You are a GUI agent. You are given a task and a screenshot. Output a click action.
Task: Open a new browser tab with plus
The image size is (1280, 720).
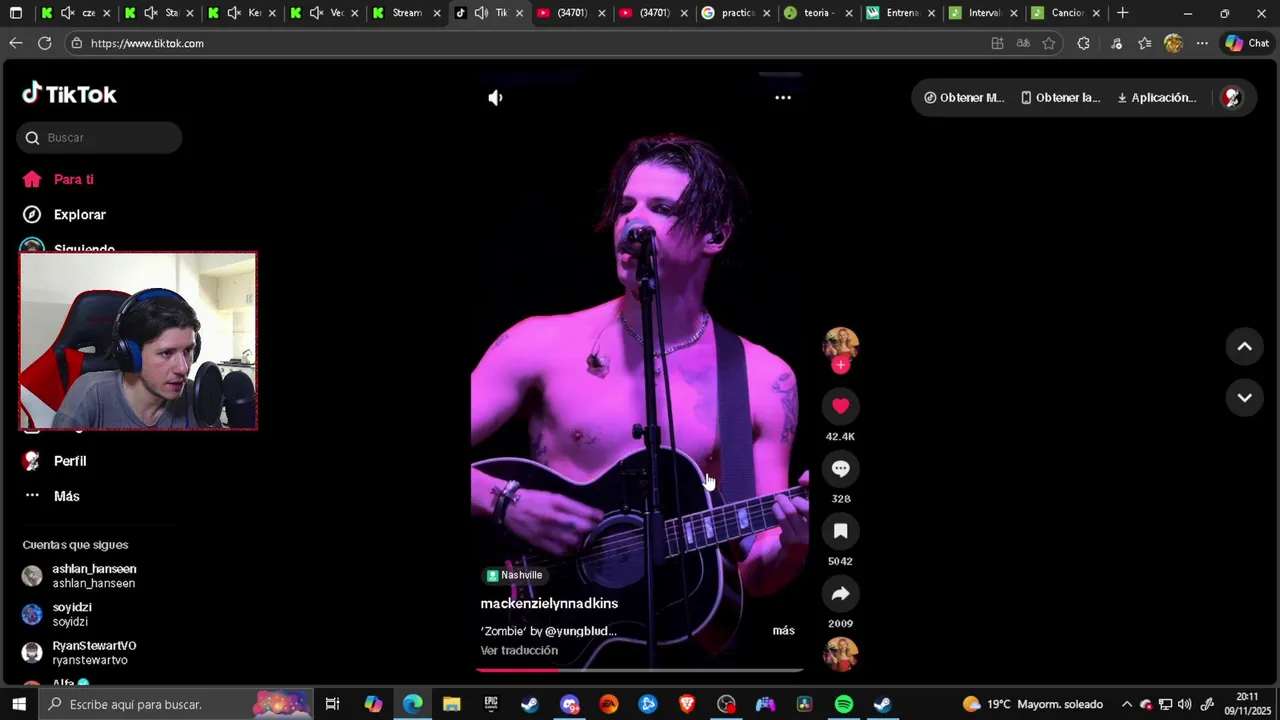pyautogui.click(x=1122, y=13)
